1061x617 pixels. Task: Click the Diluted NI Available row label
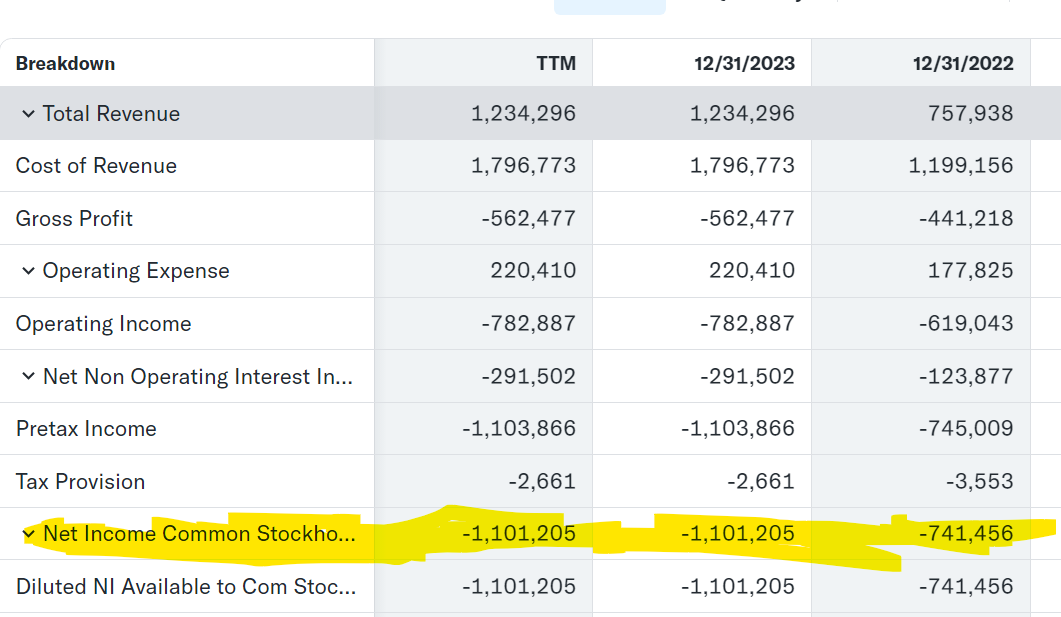click(185, 587)
